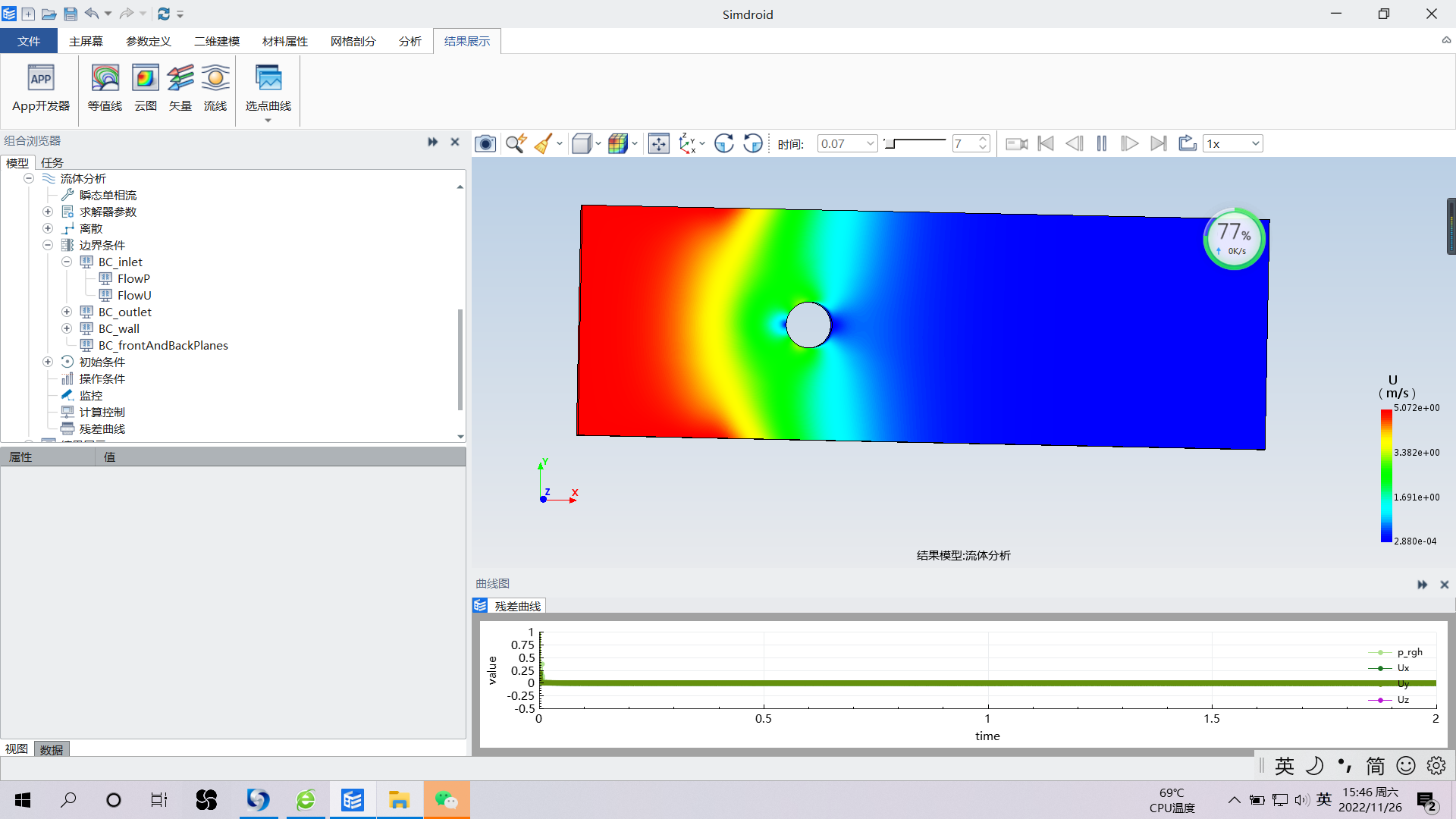Viewport: 1456px width, 819px height.
Task: Switch to the 数据 bottom tab
Action: [52, 749]
